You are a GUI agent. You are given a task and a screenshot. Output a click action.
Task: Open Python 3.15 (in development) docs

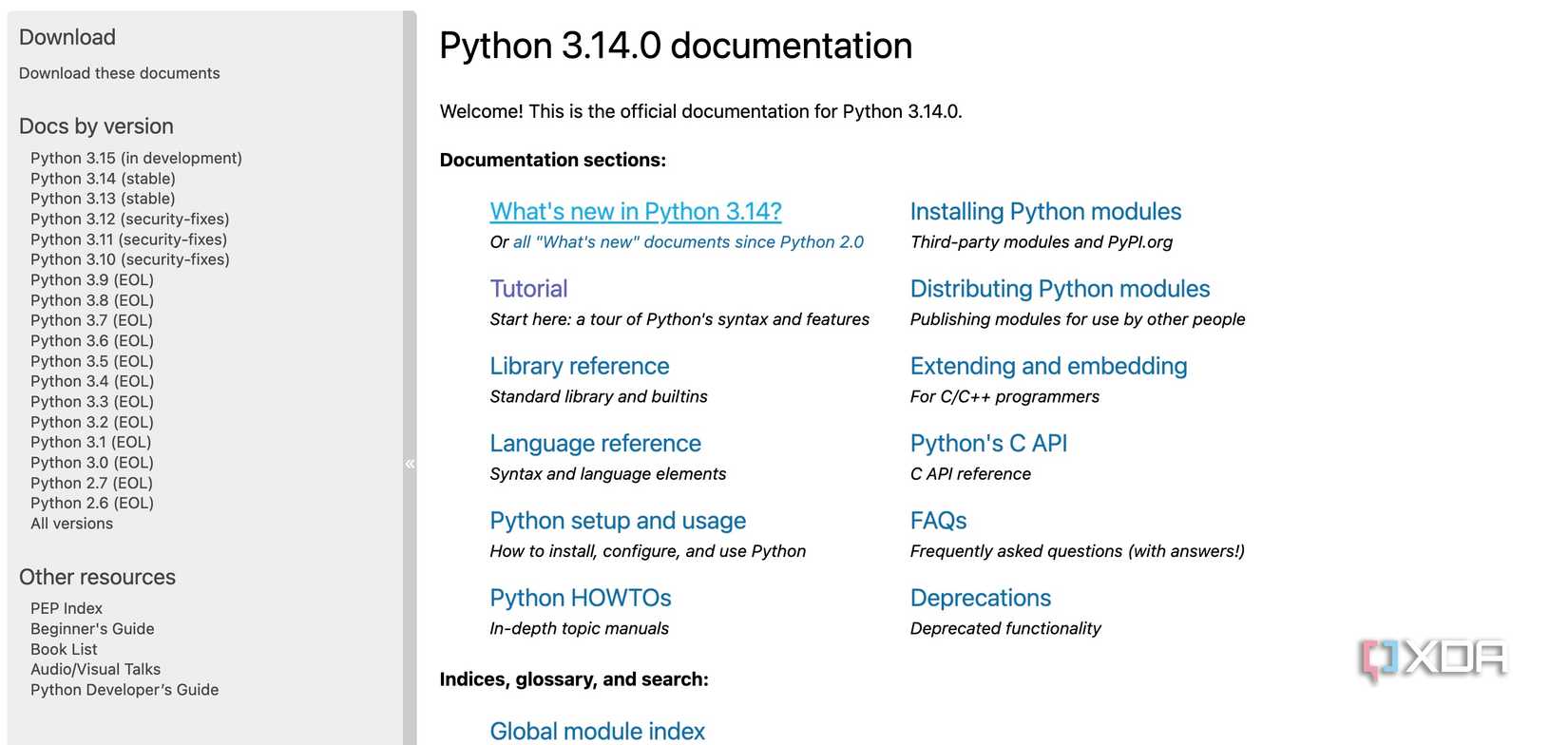point(136,158)
